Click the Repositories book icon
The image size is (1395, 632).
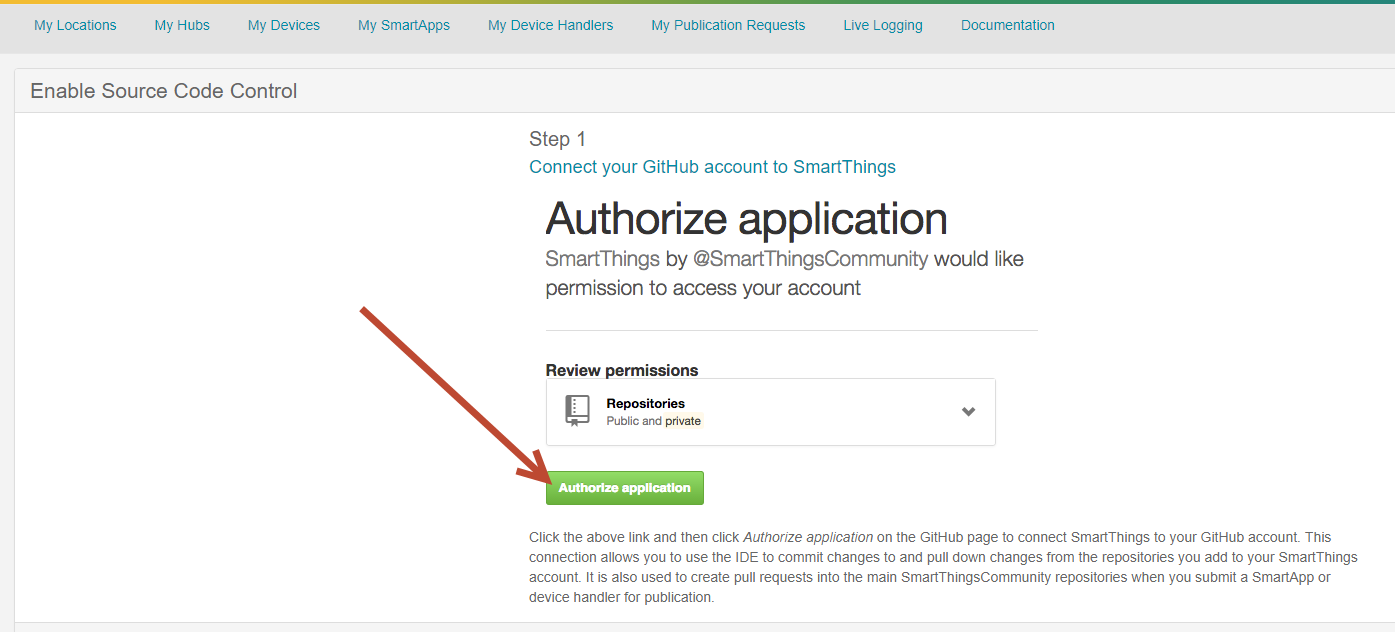point(577,410)
